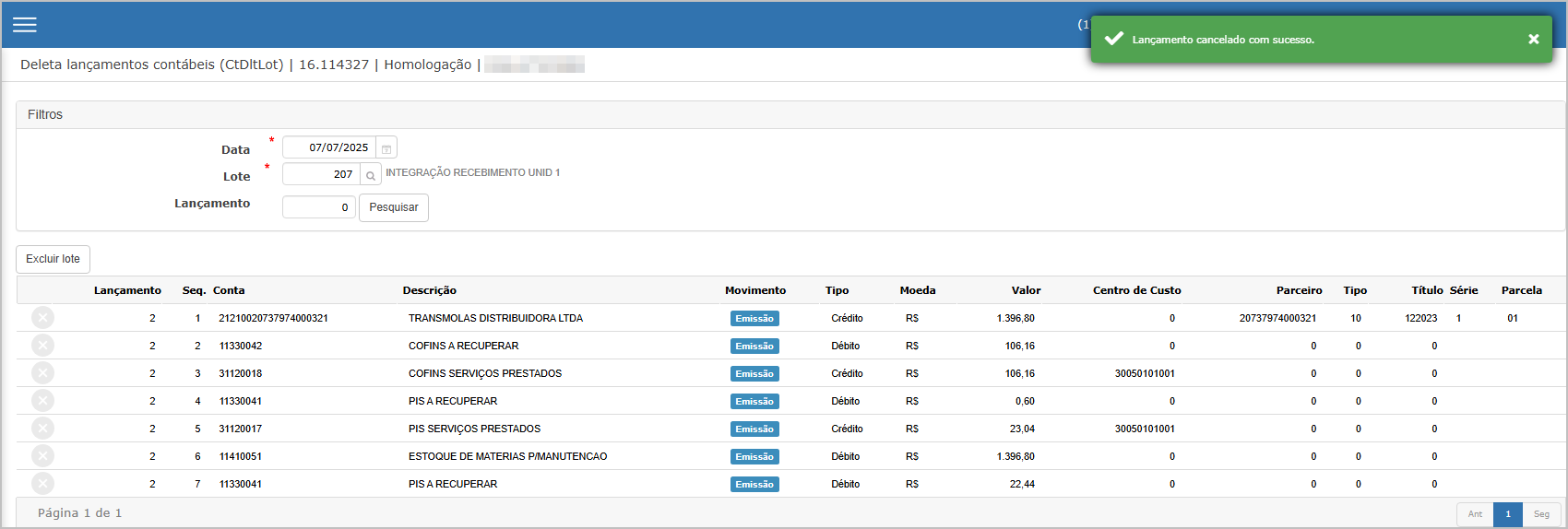The image size is (1568, 529).
Task: Click delete icon for sequence 4 row
Action: [x=42, y=401]
